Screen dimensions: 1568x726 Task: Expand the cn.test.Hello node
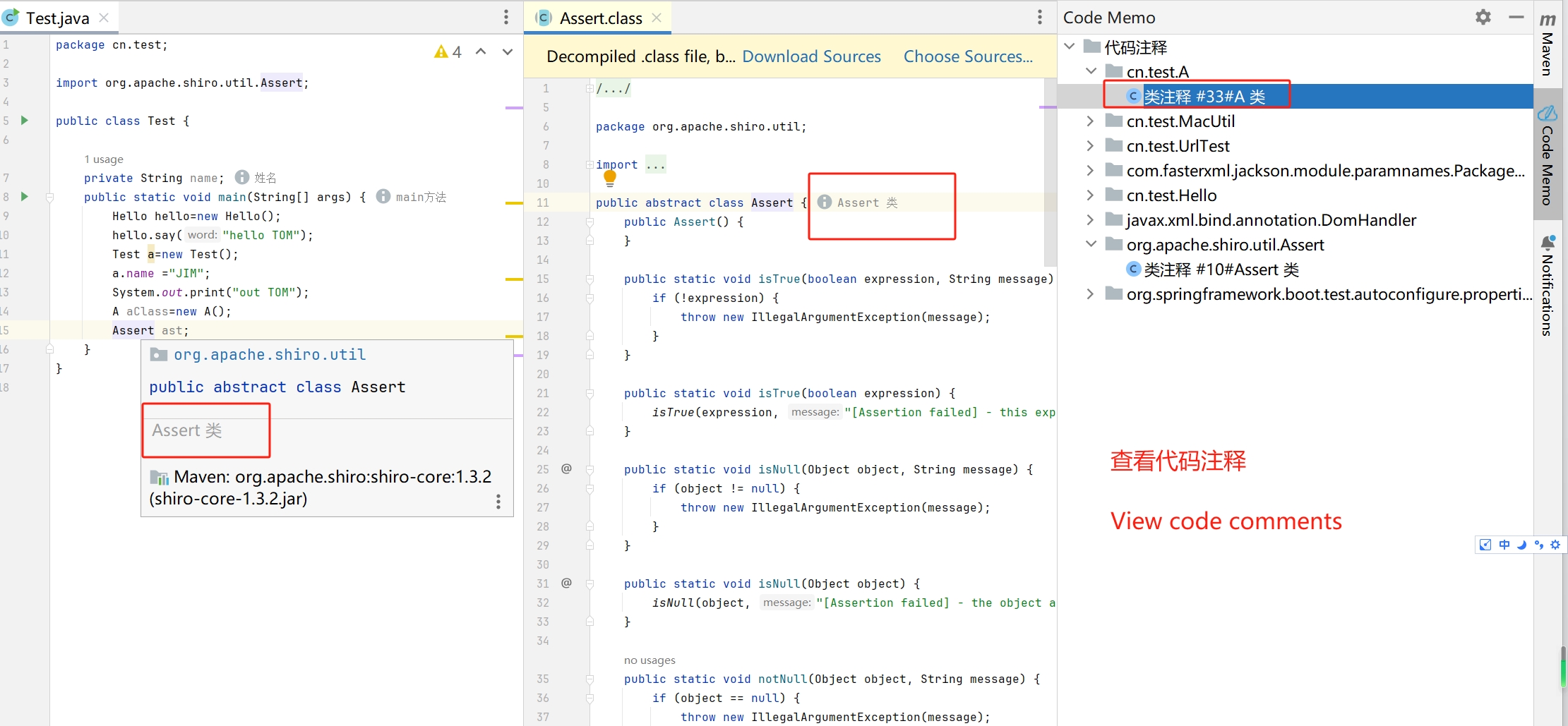tap(1091, 195)
